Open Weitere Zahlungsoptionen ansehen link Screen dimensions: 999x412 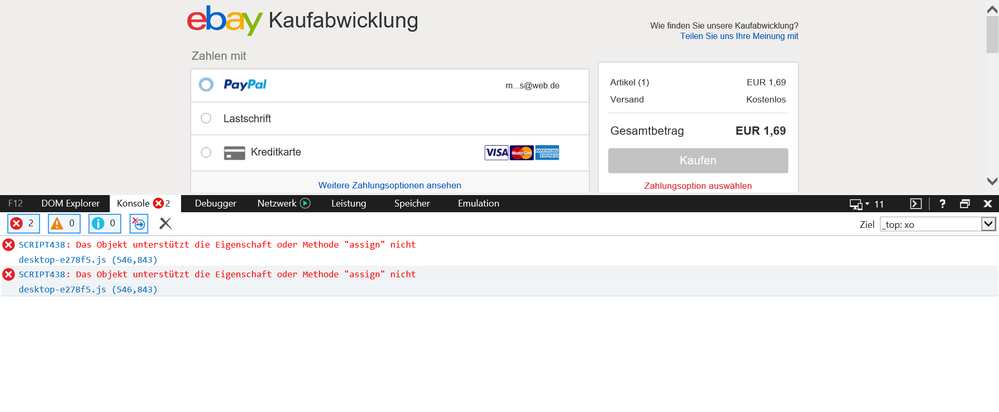click(x=389, y=185)
